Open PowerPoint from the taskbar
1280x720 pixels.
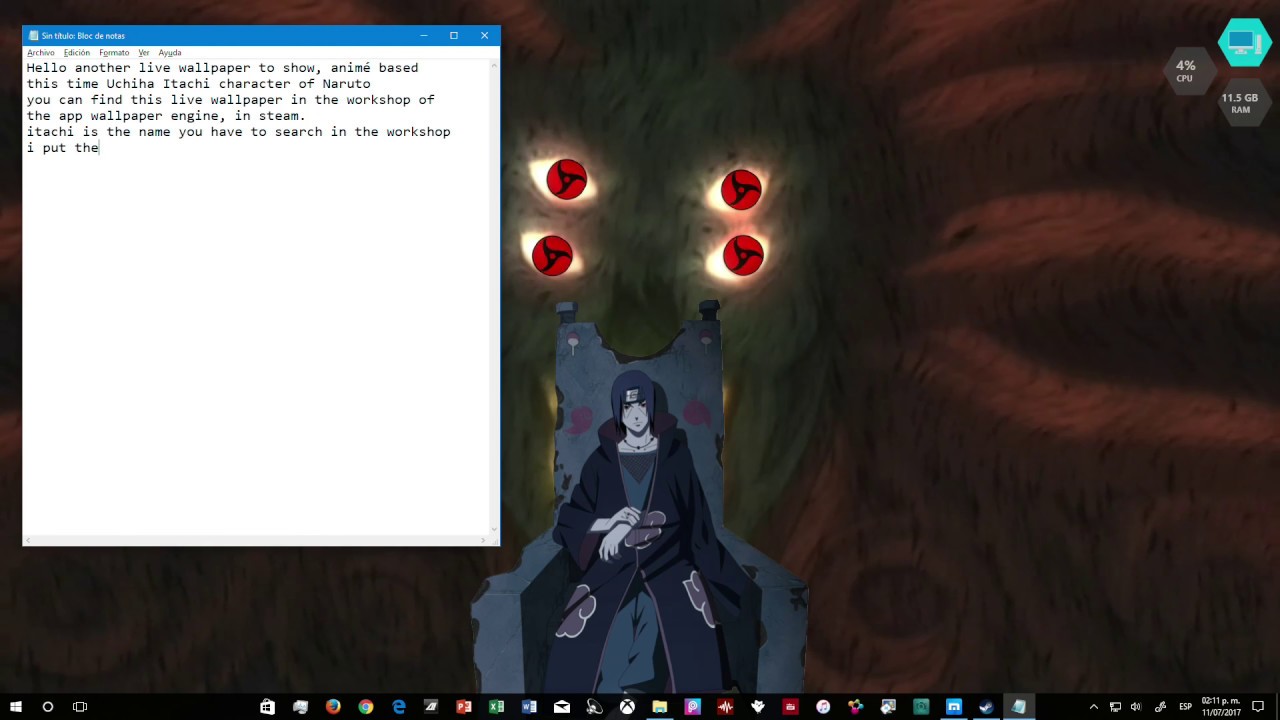coord(464,706)
